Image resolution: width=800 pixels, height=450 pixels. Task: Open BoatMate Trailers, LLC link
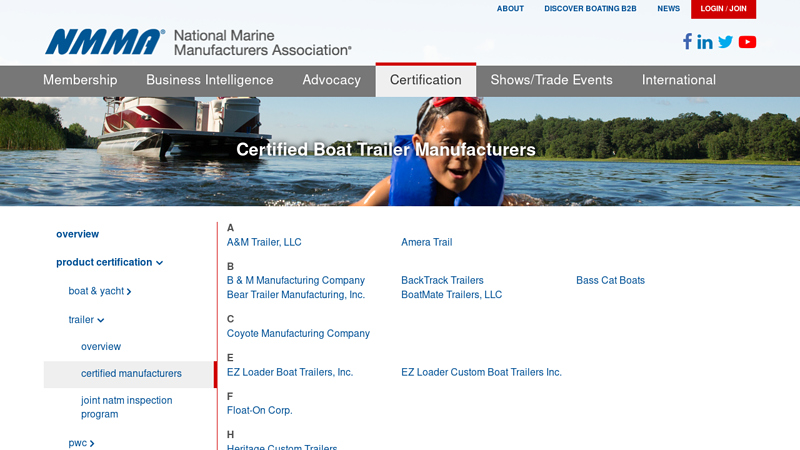point(452,295)
